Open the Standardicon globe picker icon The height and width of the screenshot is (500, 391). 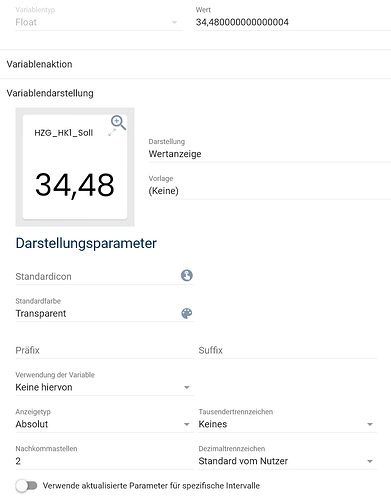tap(187, 276)
